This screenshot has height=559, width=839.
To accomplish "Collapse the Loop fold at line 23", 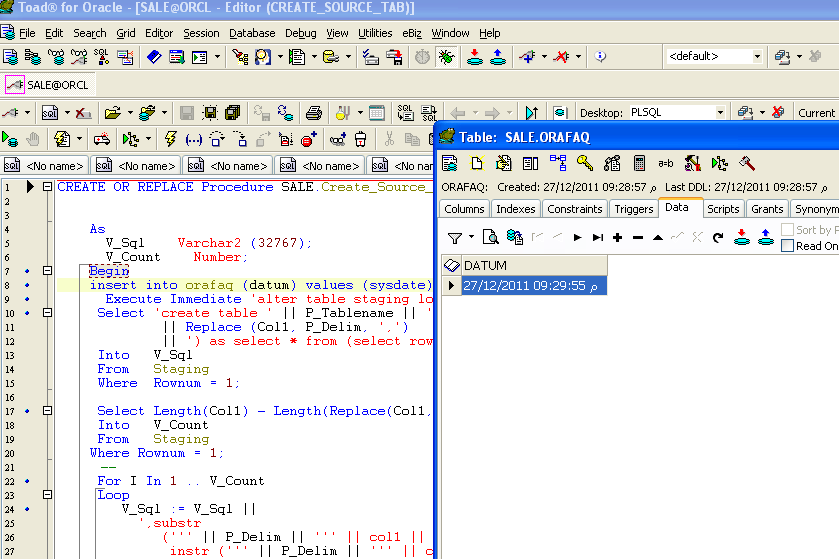I will coord(47,495).
